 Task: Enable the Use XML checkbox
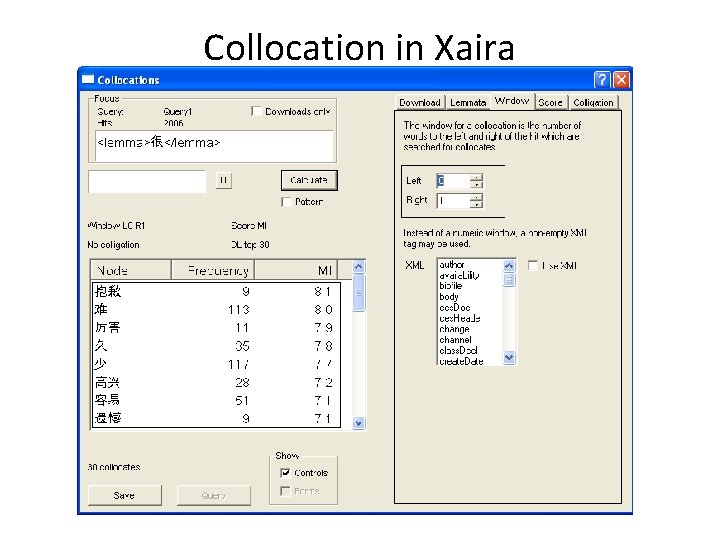coord(533,265)
